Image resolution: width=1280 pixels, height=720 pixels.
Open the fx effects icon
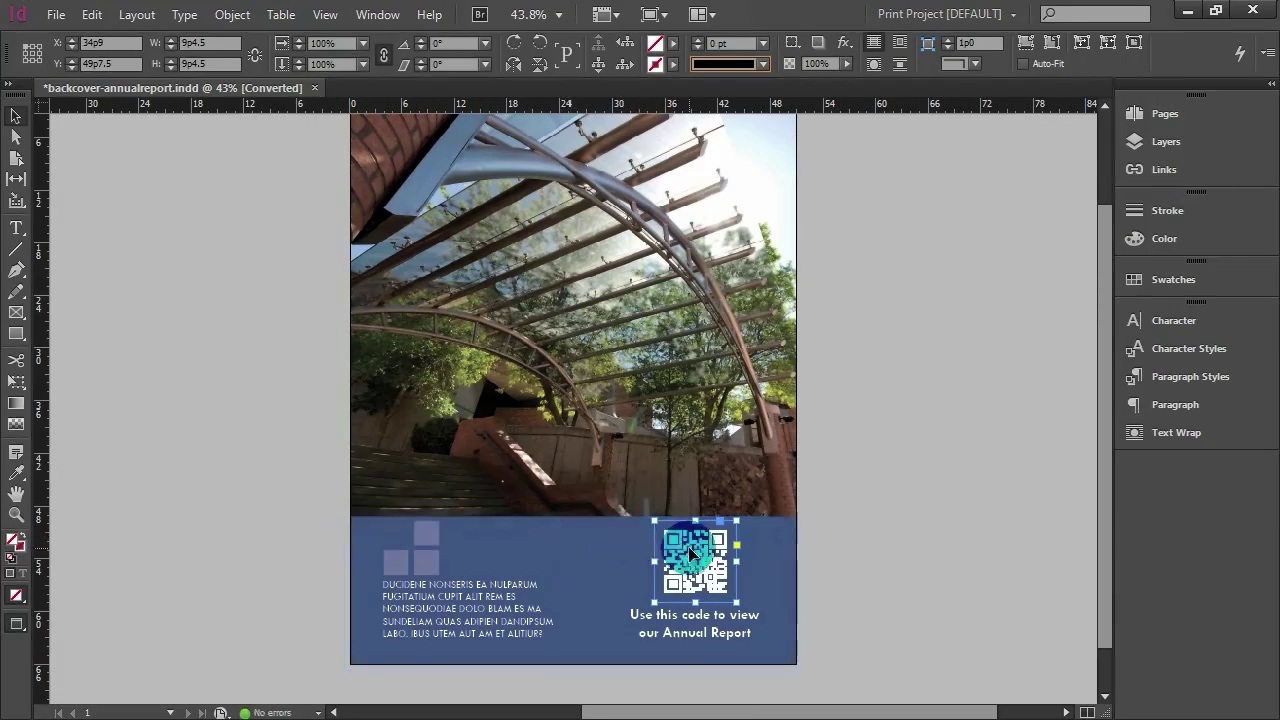[x=845, y=43]
